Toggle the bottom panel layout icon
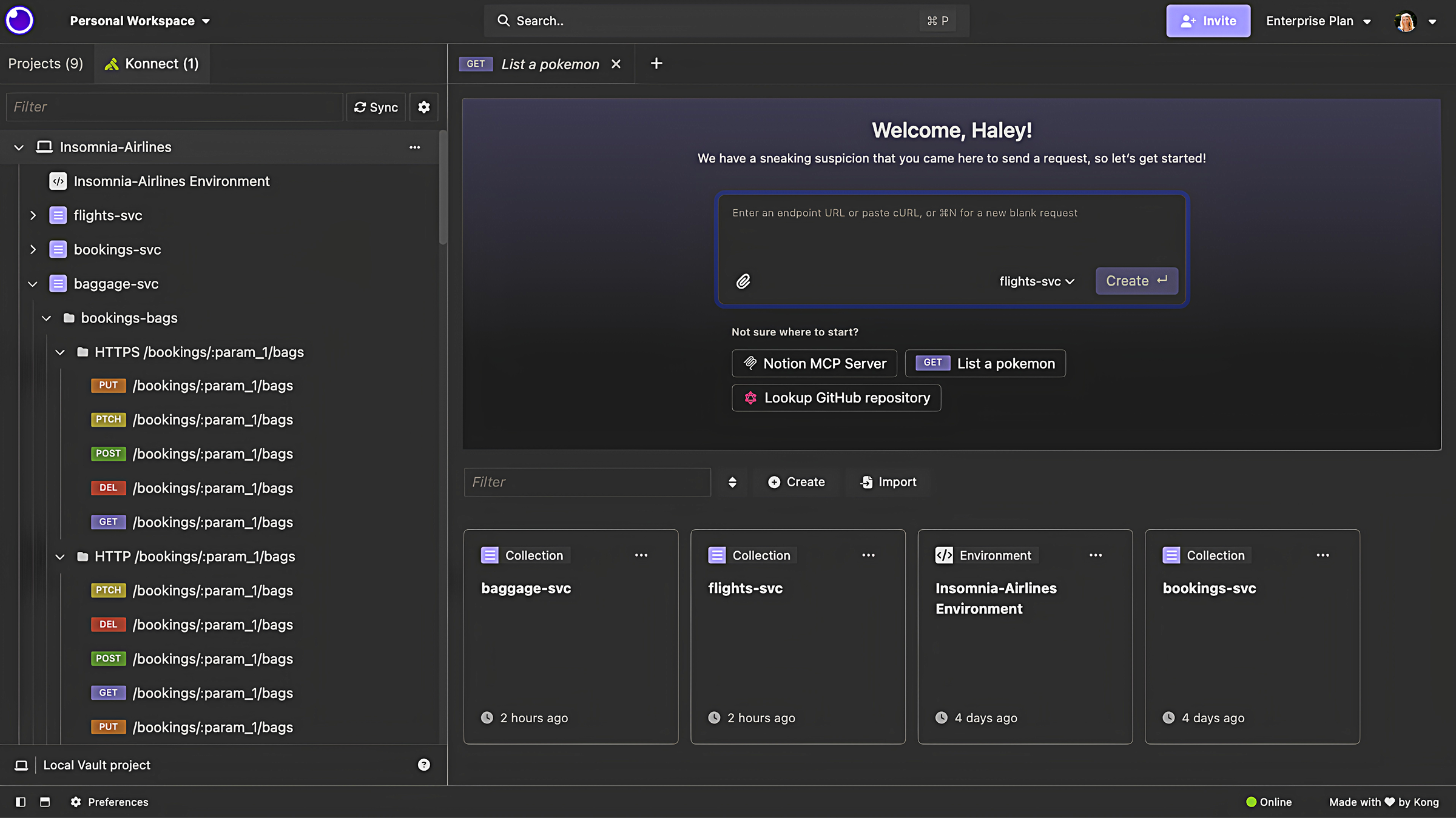 45,802
